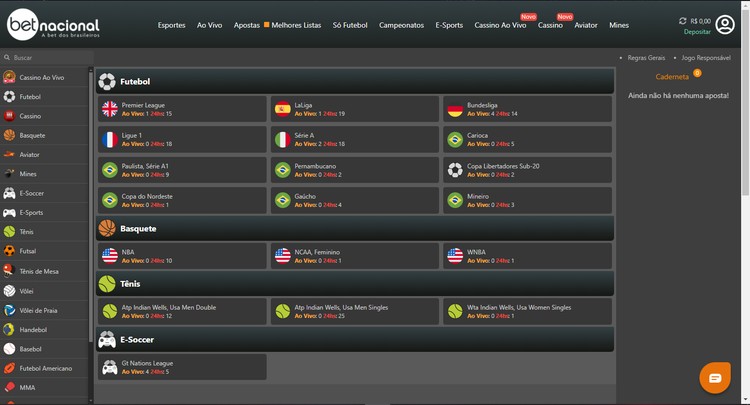Viewport: 750px width, 405px height.
Task: Open MMA in the sidebar
Action: 44,387
